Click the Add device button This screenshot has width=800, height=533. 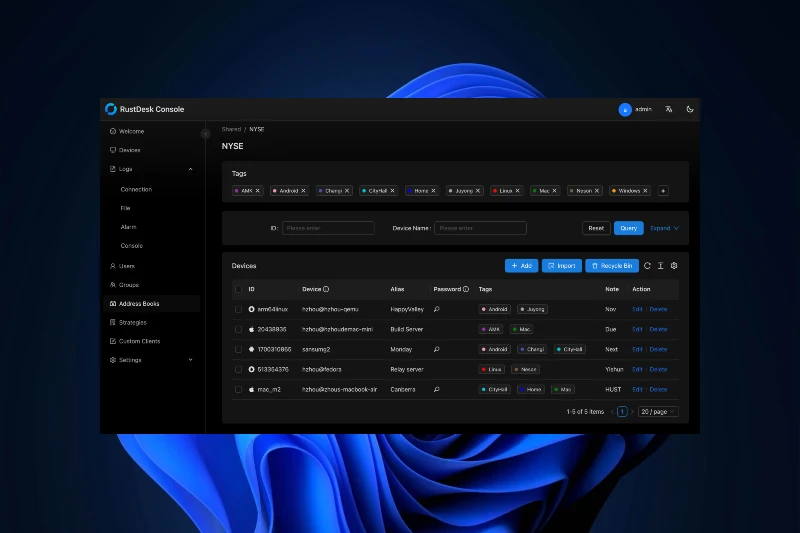click(x=521, y=266)
